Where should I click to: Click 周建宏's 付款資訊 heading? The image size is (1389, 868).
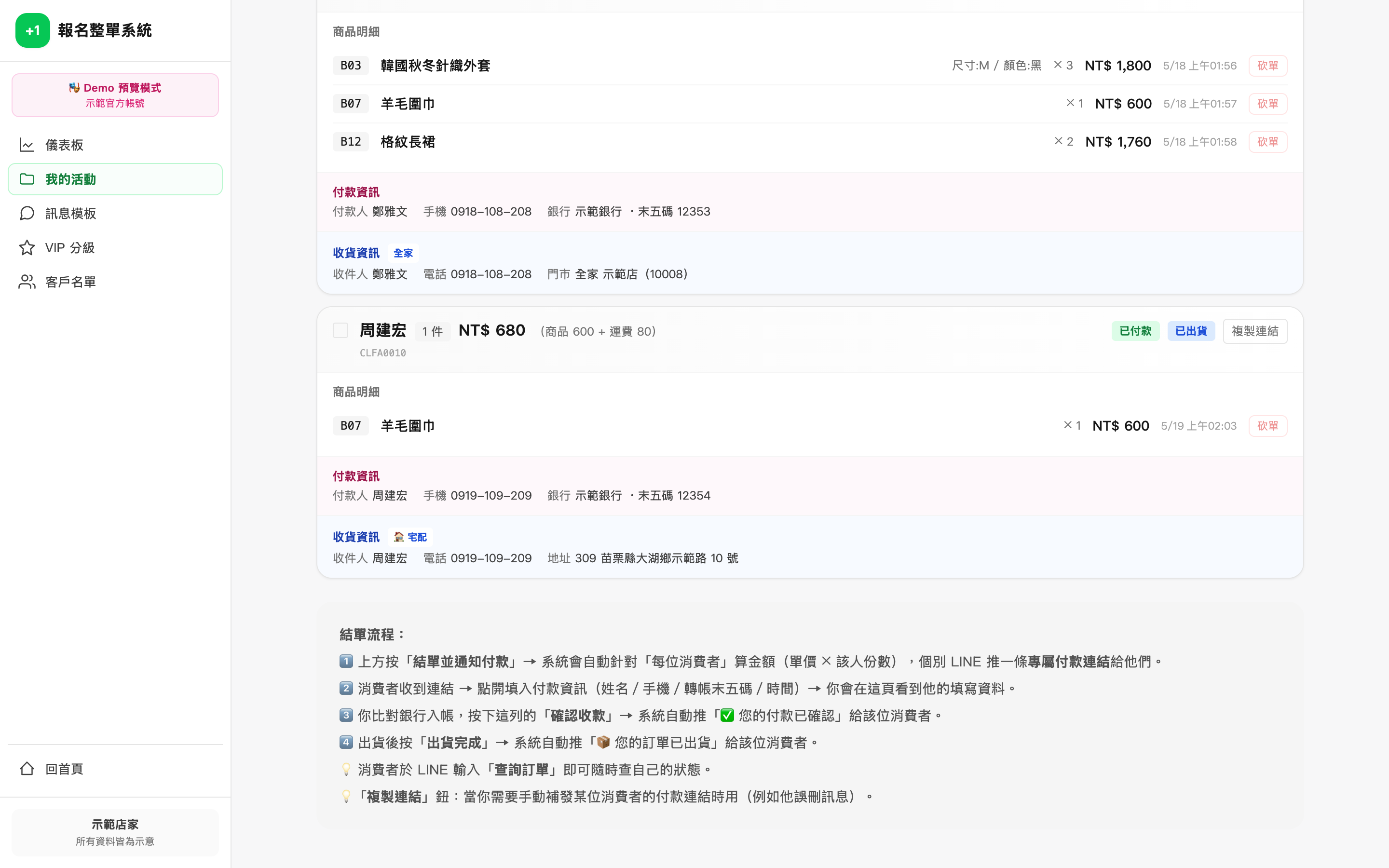coord(356,476)
